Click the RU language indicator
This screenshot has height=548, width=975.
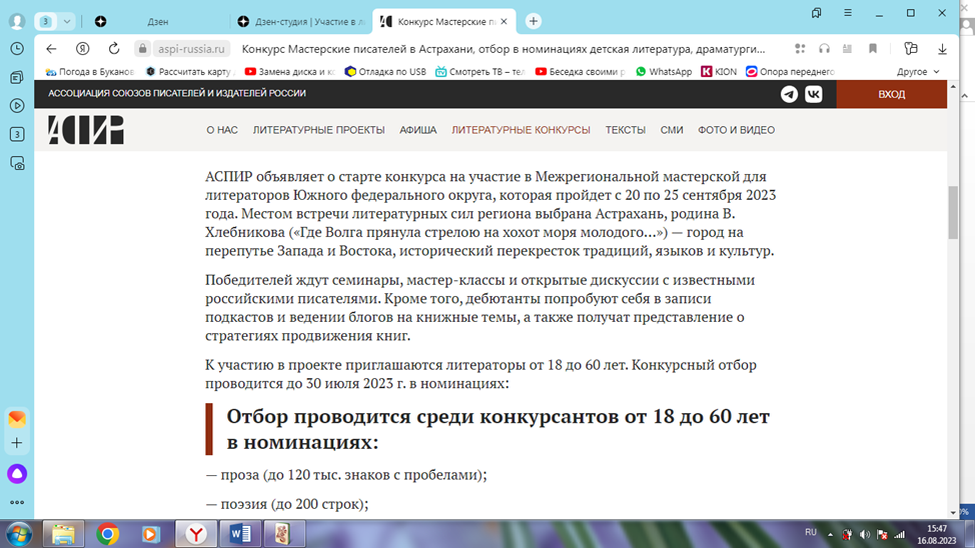[x=811, y=532]
